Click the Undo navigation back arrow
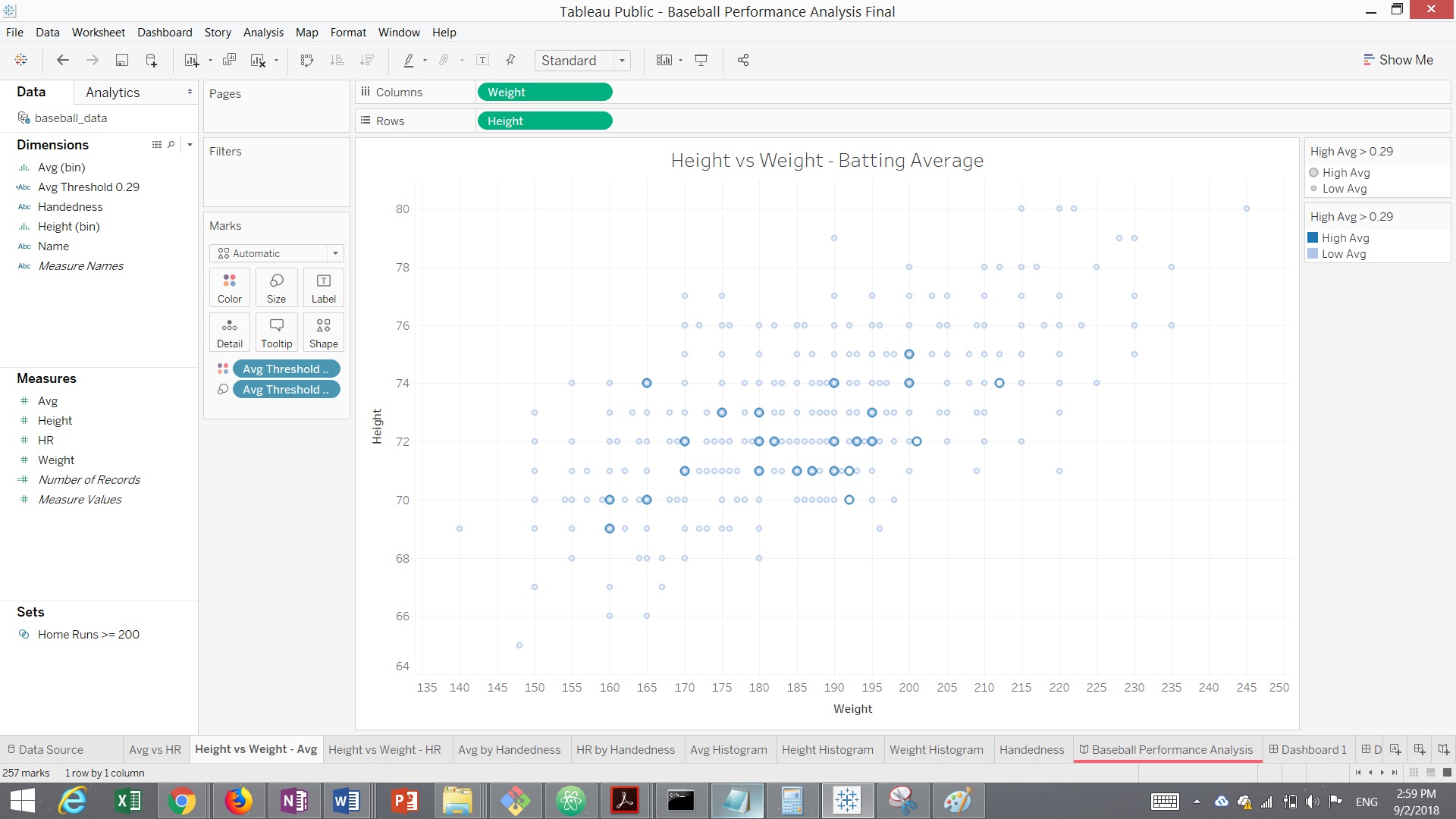 point(62,60)
